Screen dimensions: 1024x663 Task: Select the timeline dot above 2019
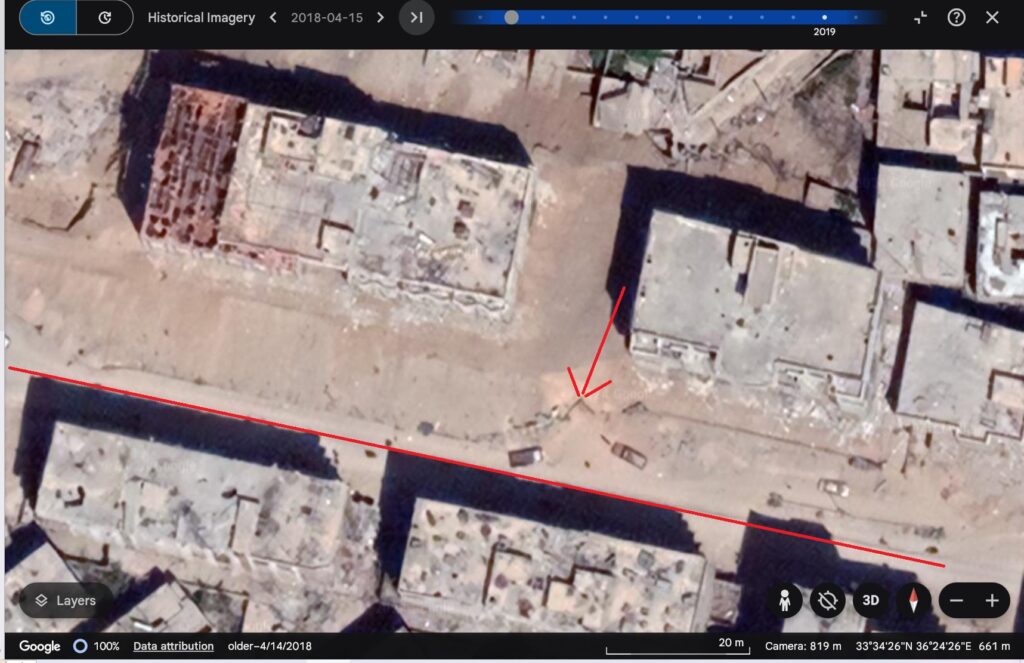point(824,18)
